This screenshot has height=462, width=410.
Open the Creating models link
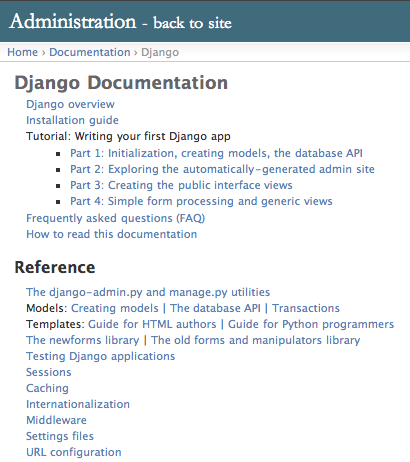115,308
